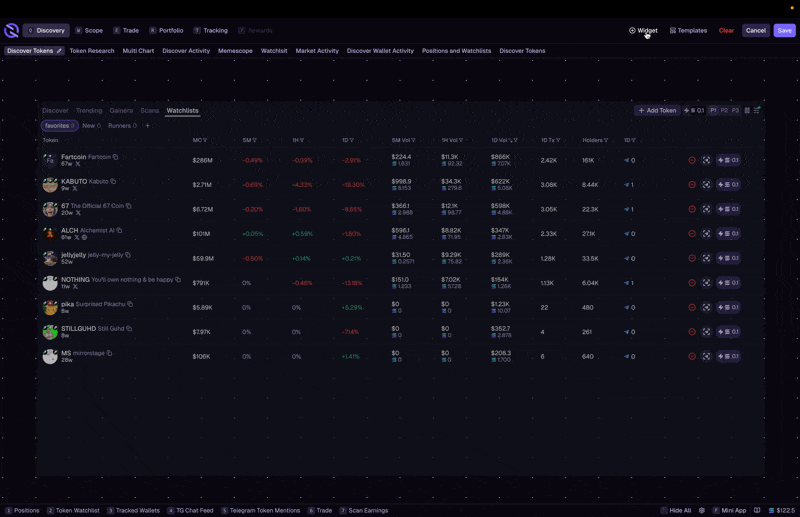Switch to Token Research tab
The height and width of the screenshot is (517, 800).
click(x=92, y=51)
